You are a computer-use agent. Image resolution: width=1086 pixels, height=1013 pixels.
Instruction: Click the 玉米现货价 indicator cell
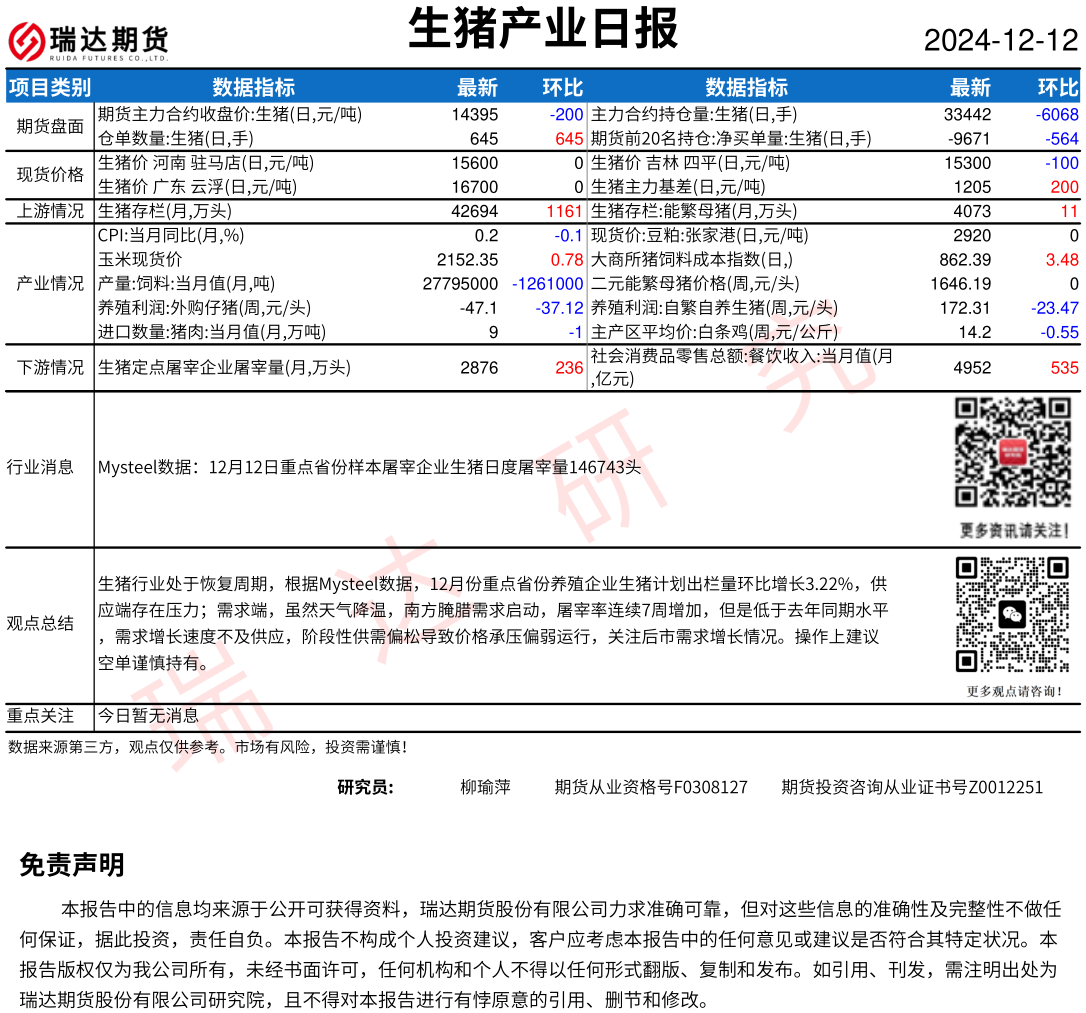click(140, 259)
